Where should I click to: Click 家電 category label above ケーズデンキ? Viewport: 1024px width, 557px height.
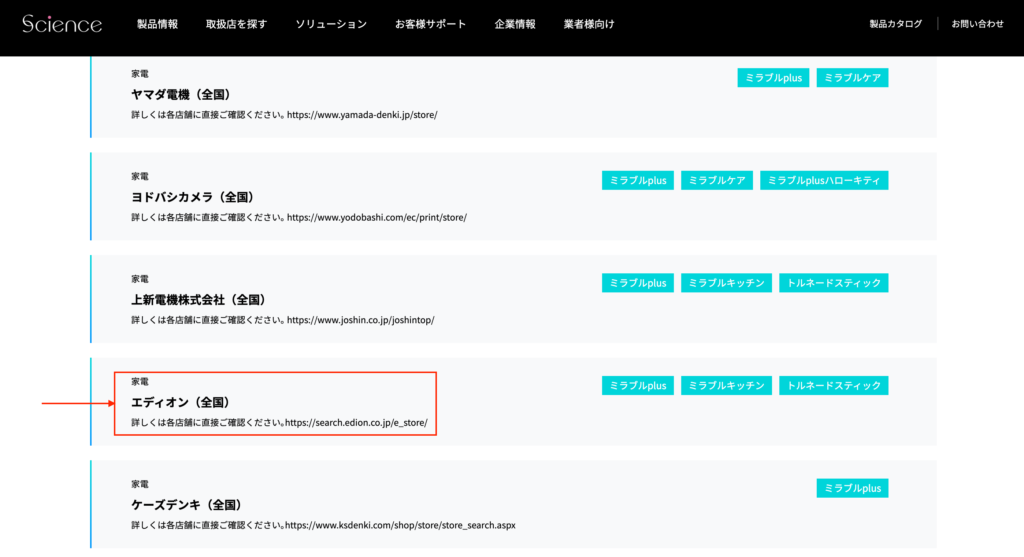(140, 484)
